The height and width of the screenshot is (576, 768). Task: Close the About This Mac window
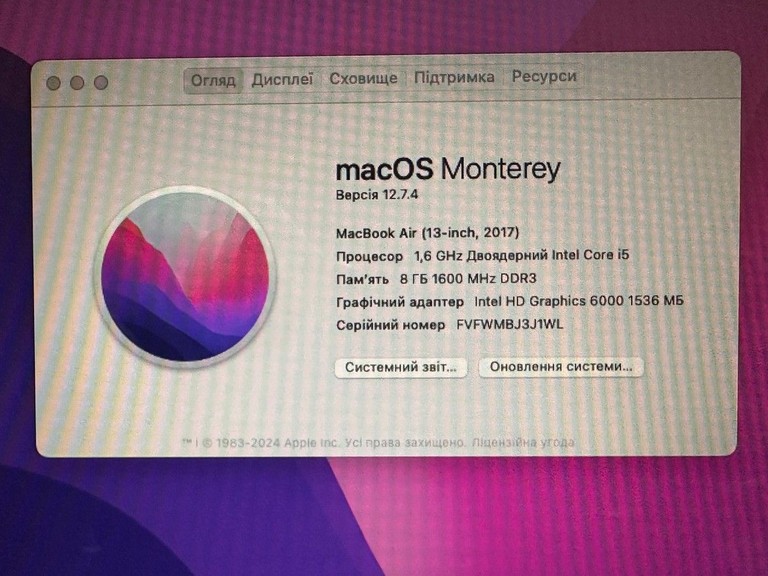pos(53,83)
